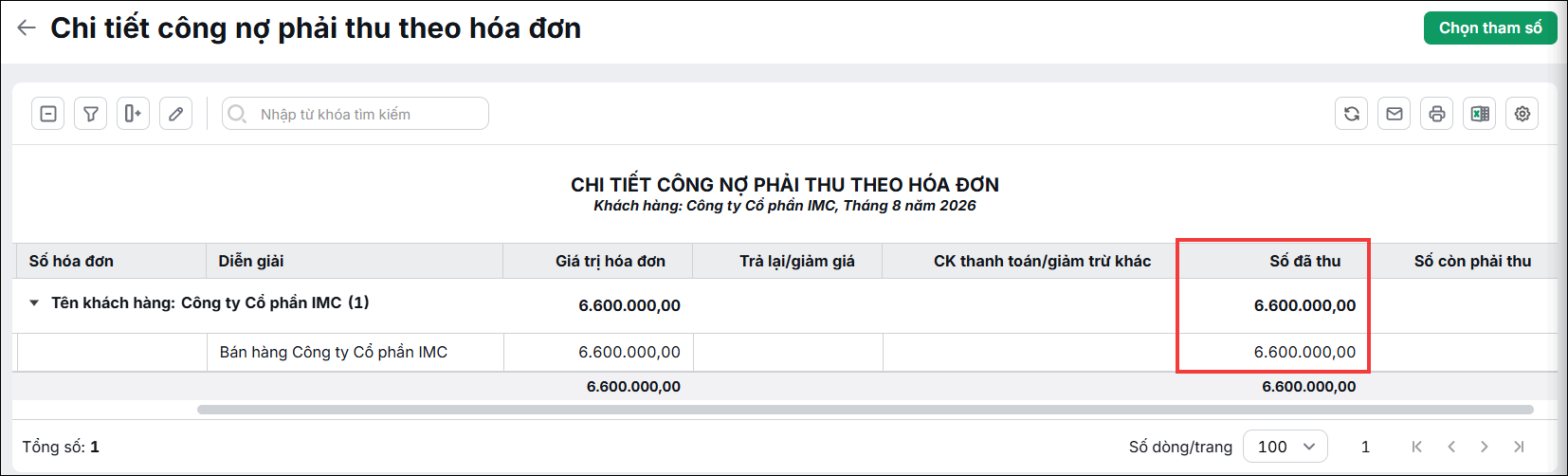Click the collapse-all minus icon in toolbar
Image resolution: width=1568 pixels, height=476 pixels.
point(48,114)
